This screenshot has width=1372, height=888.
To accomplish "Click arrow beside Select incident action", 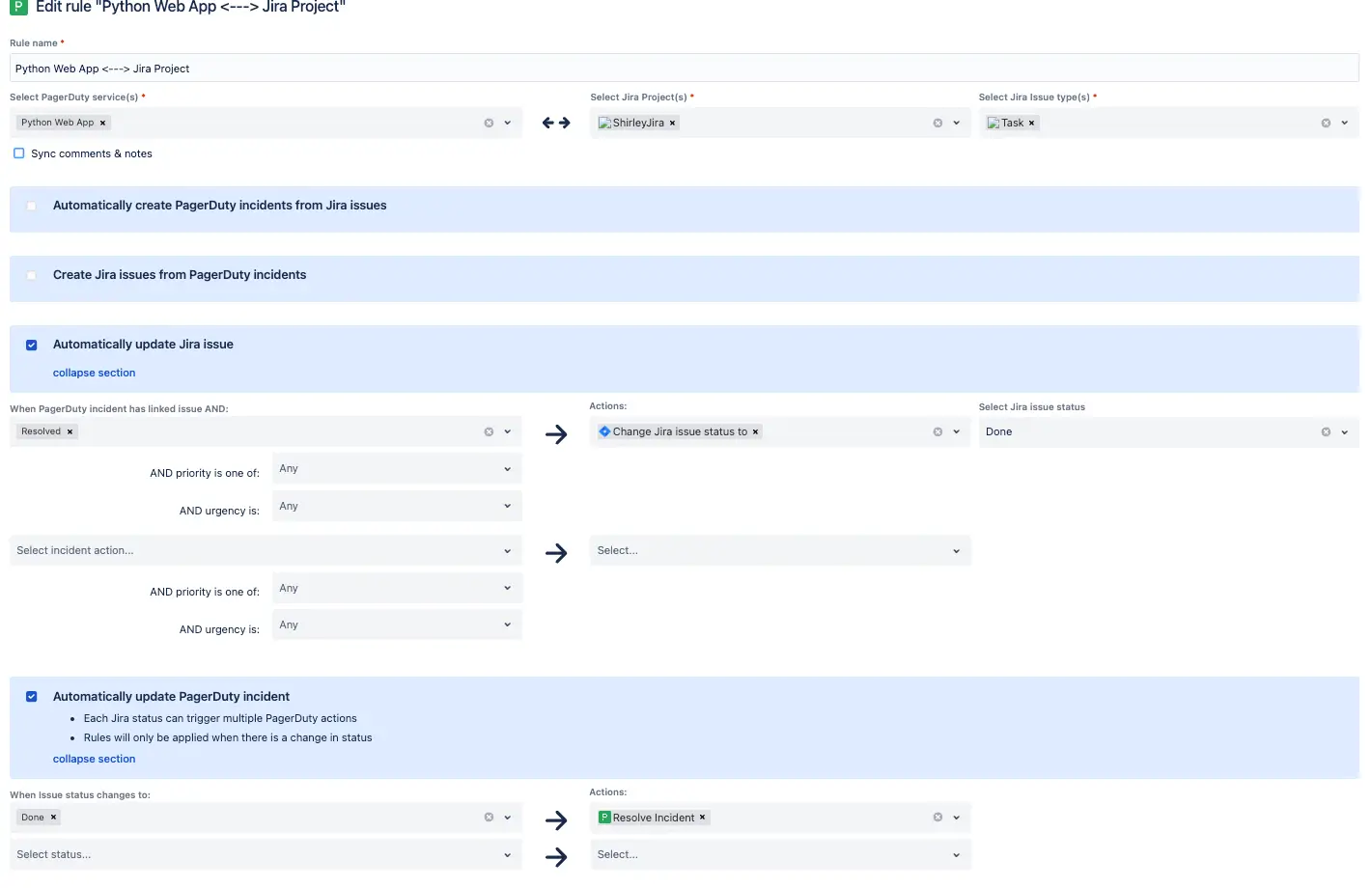I will [x=556, y=553].
